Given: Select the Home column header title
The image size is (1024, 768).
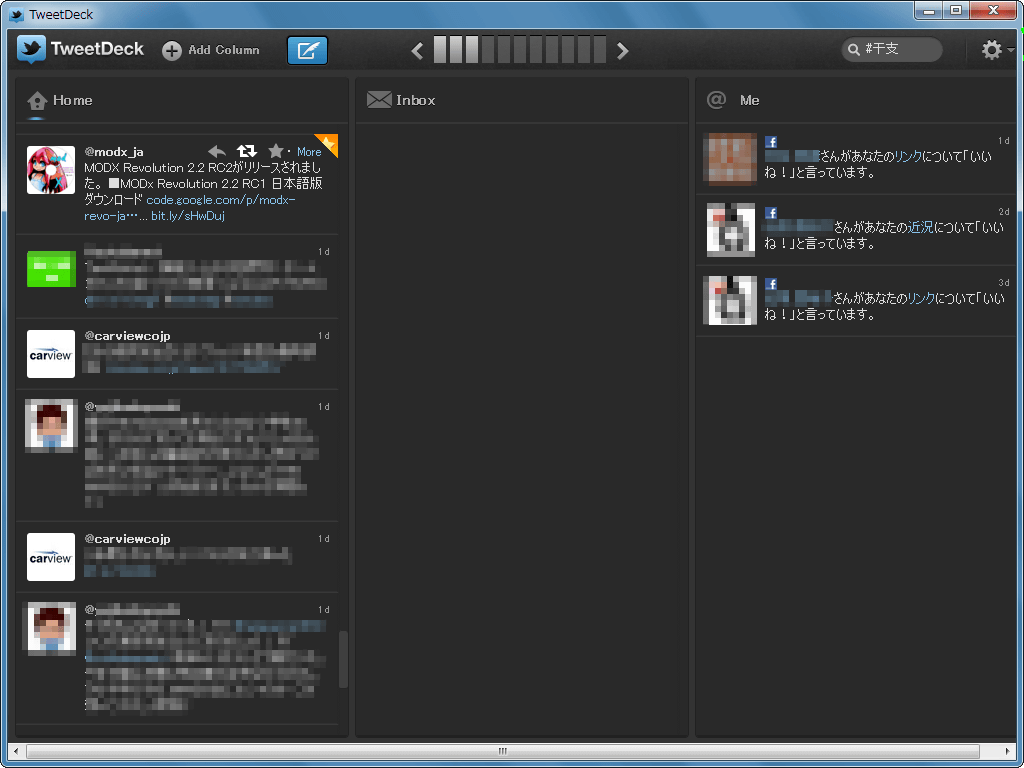Looking at the screenshot, I should click(72, 101).
